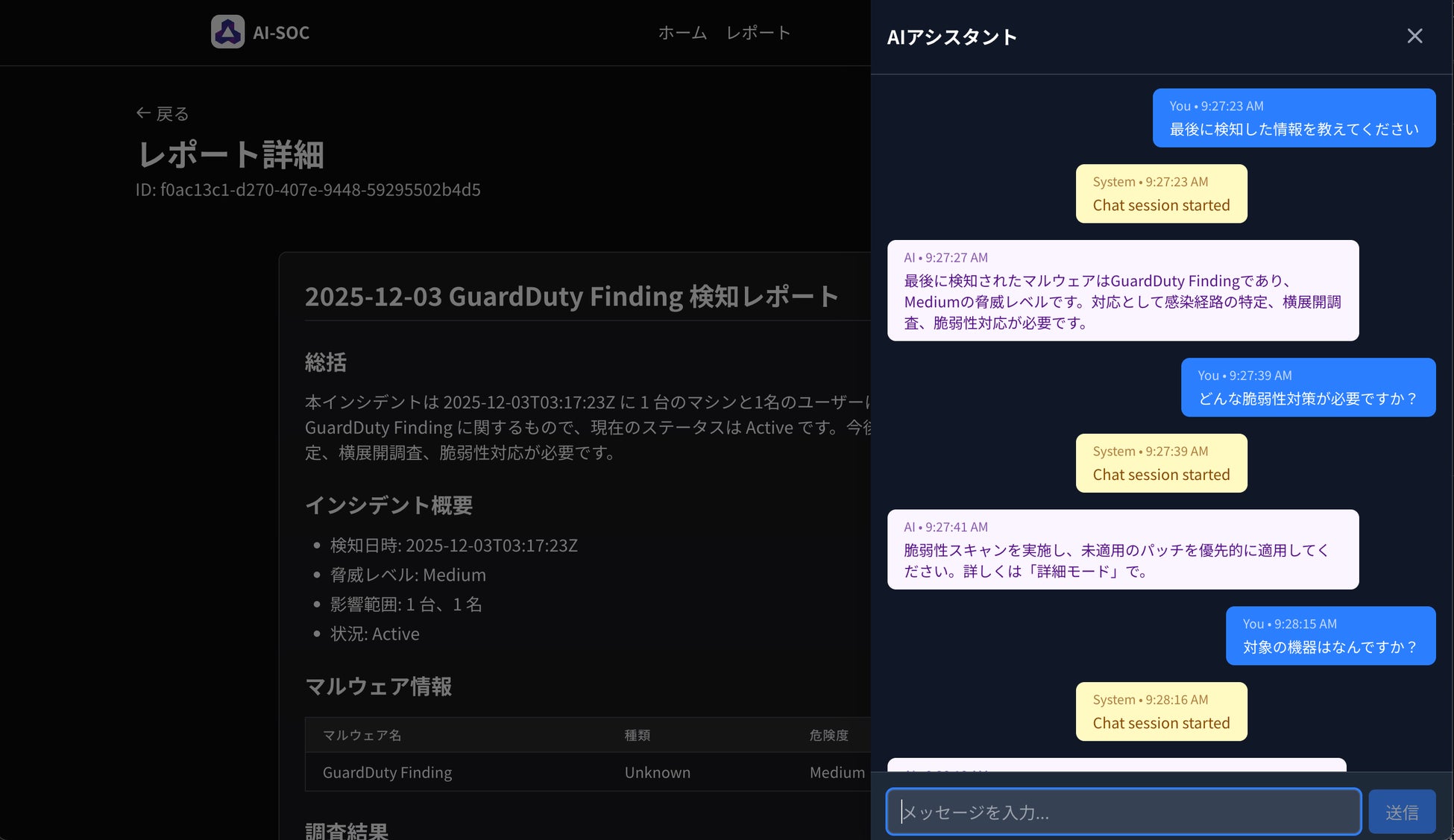Click System message at 9:27:39 AM
Viewport: 1454px width, 840px height.
(x=1160, y=463)
